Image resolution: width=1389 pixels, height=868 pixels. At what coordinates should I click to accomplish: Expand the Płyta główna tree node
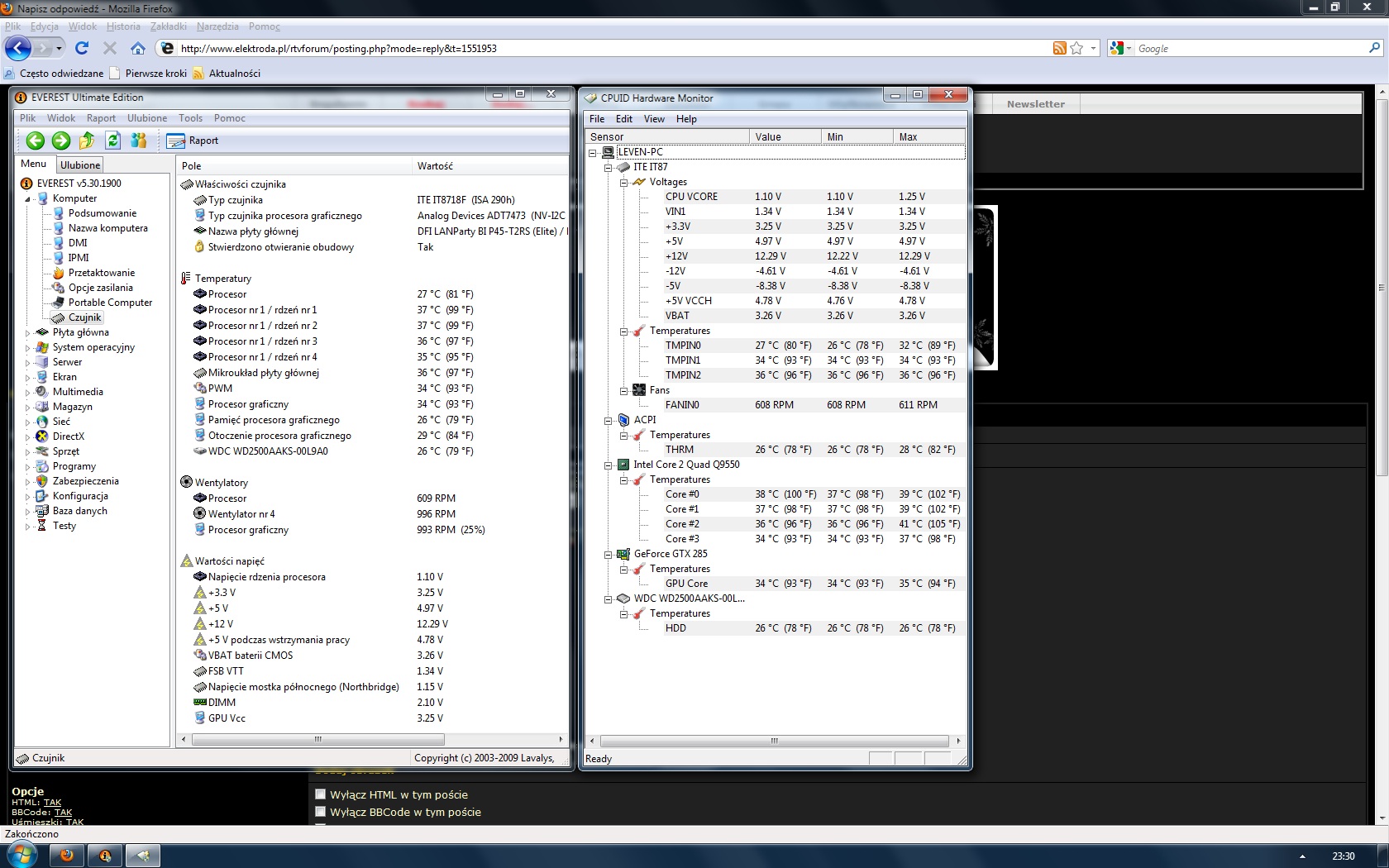point(28,333)
